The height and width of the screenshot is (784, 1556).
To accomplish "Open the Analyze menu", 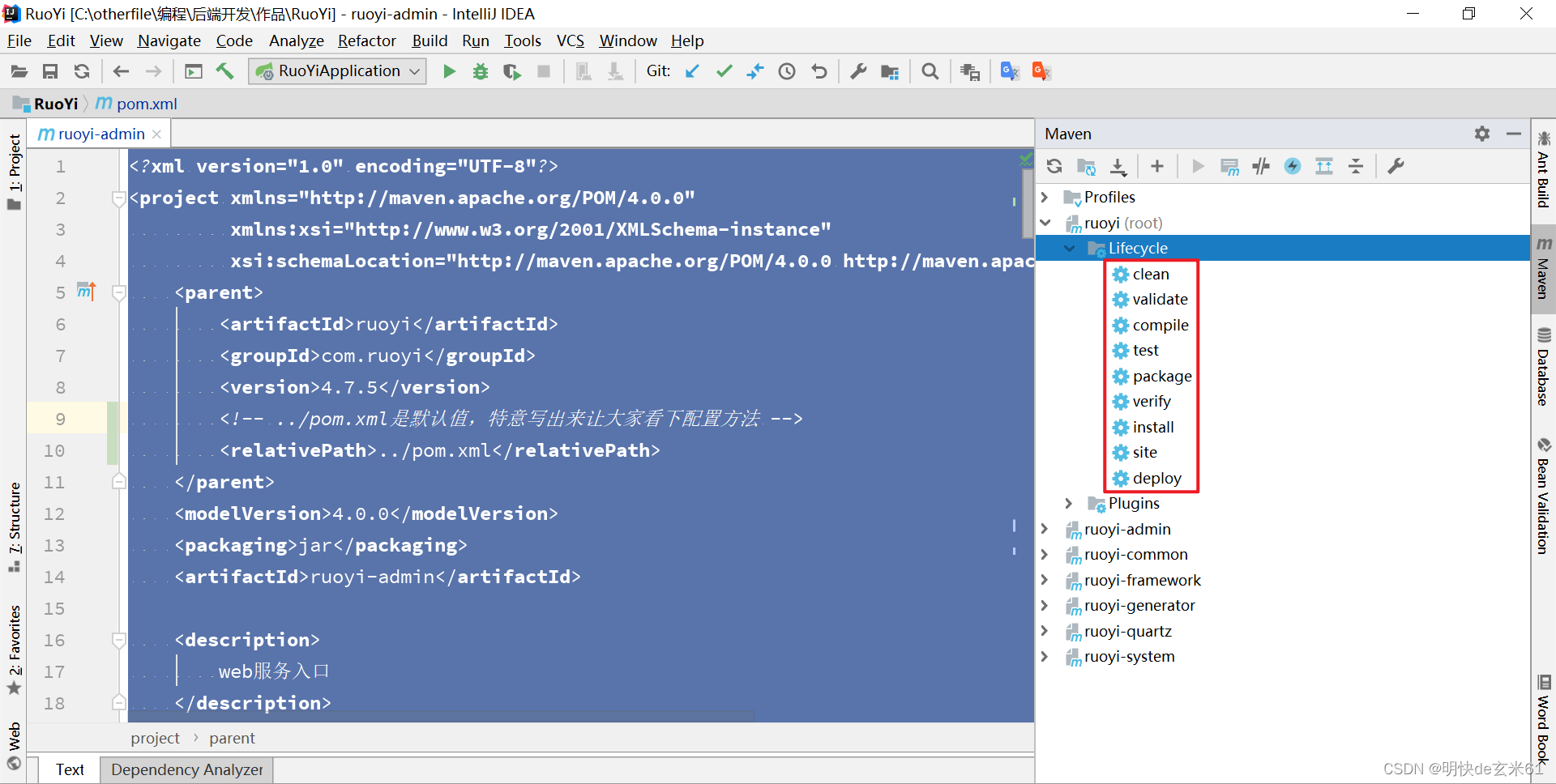I will [296, 40].
